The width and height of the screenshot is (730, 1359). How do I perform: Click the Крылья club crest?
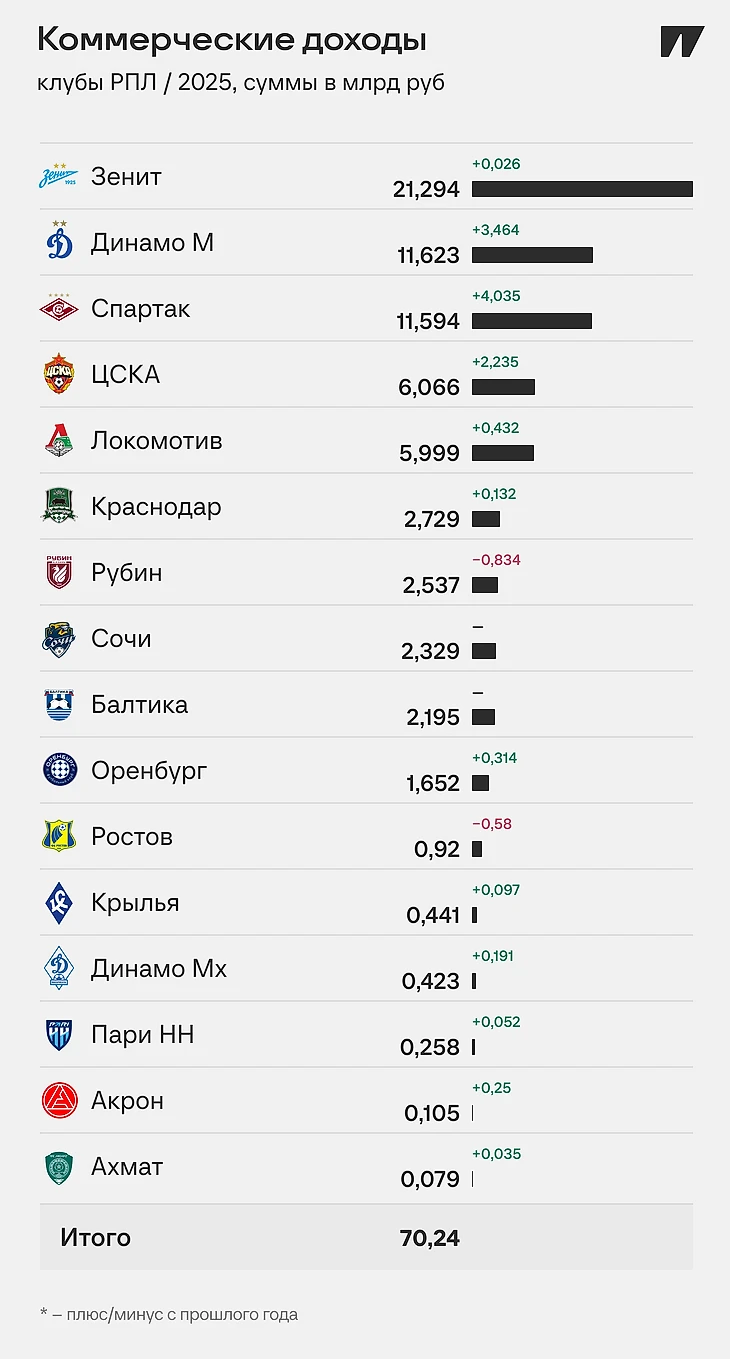59,902
